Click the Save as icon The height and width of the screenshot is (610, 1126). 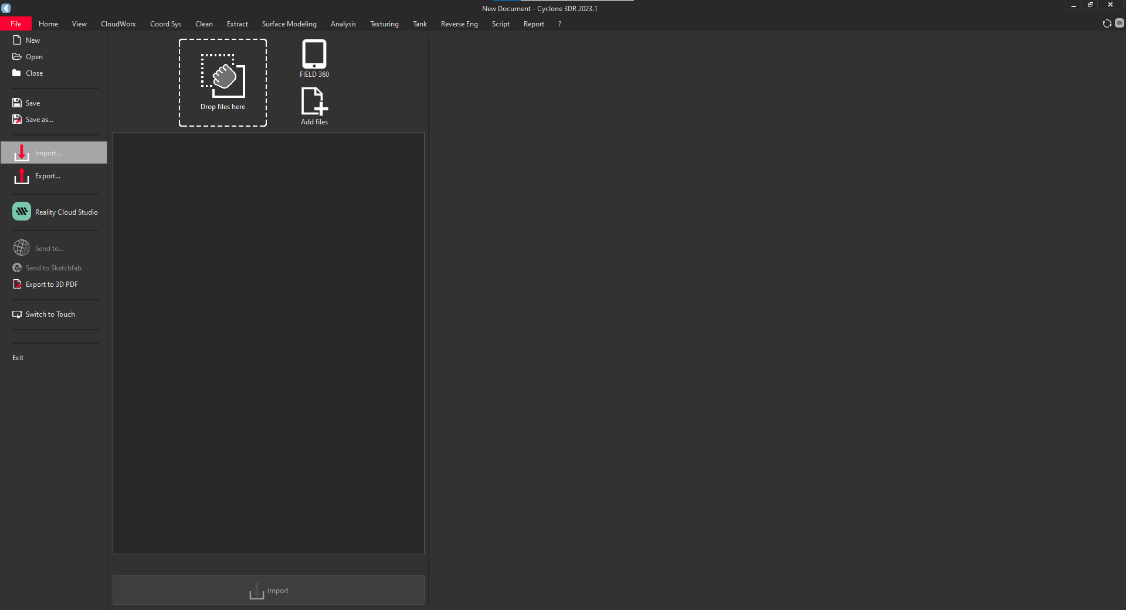pos(17,119)
